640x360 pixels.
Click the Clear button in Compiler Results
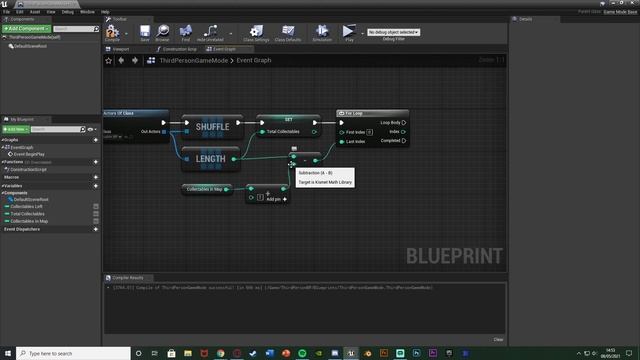pyautogui.click(x=498, y=340)
